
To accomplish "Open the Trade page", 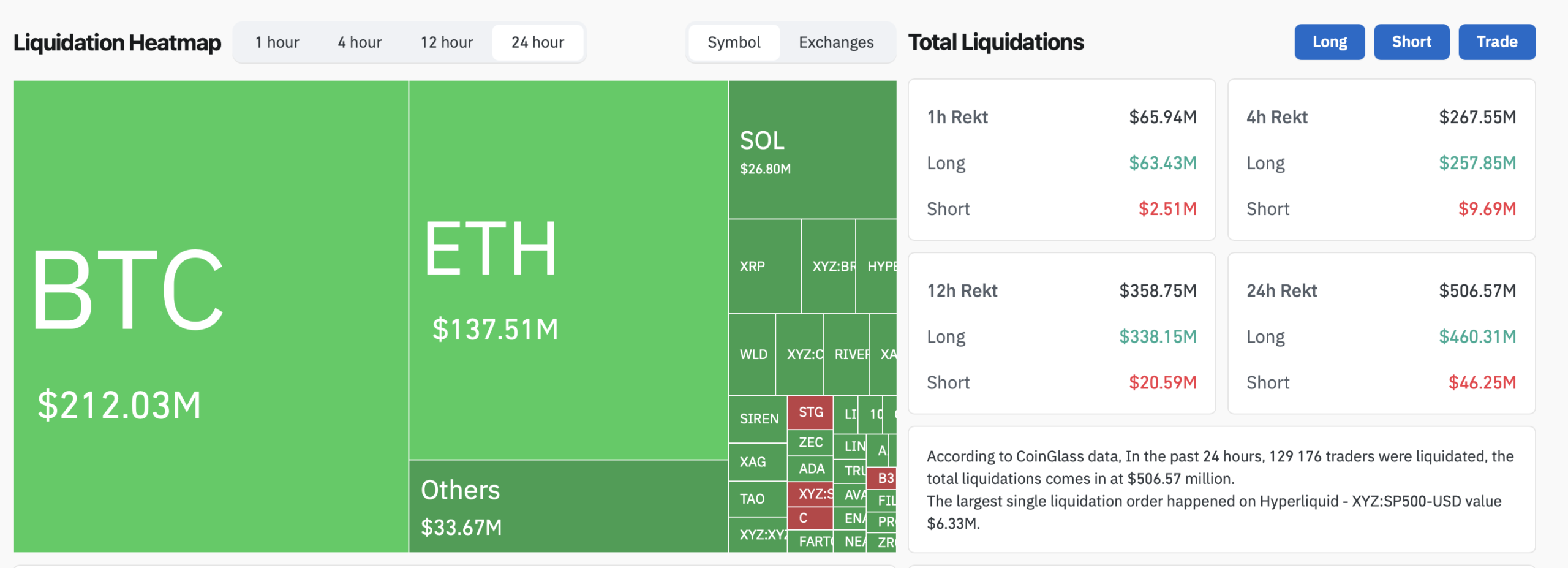I will coord(1496,42).
